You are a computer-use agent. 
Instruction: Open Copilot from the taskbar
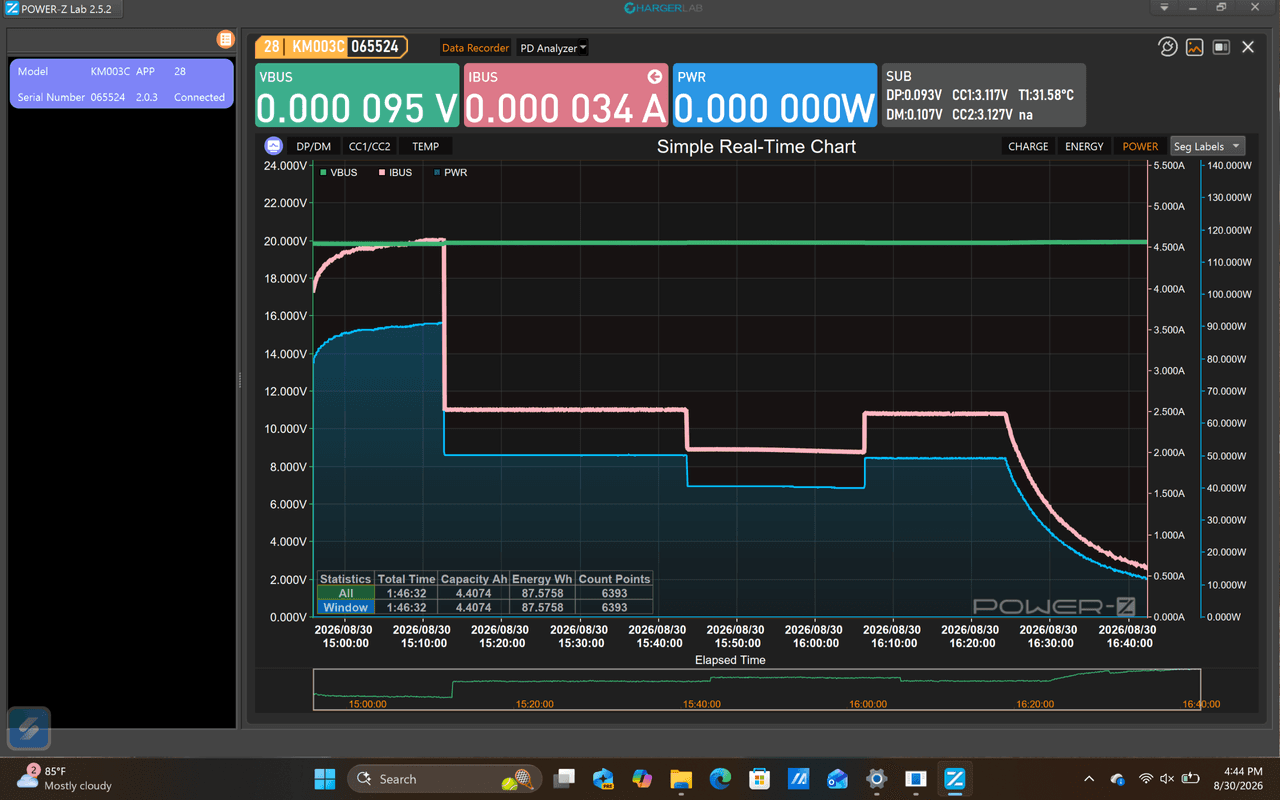pyautogui.click(x=642, y=779)
